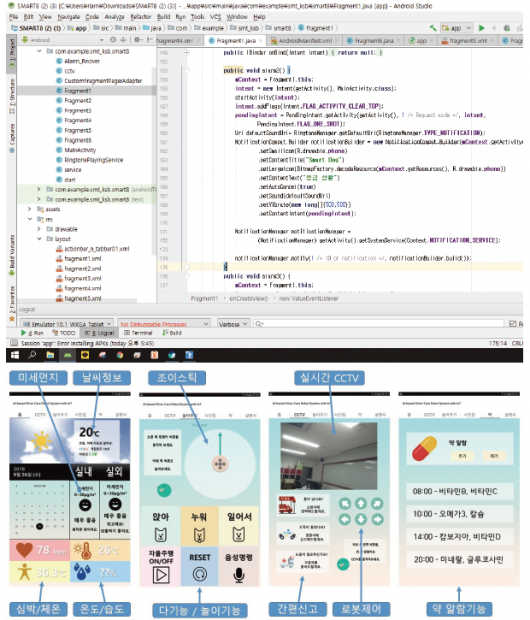Viewport: 530px width, 620px height.
Task: Open the app run configuration dropdown
Action: point(456,28)
